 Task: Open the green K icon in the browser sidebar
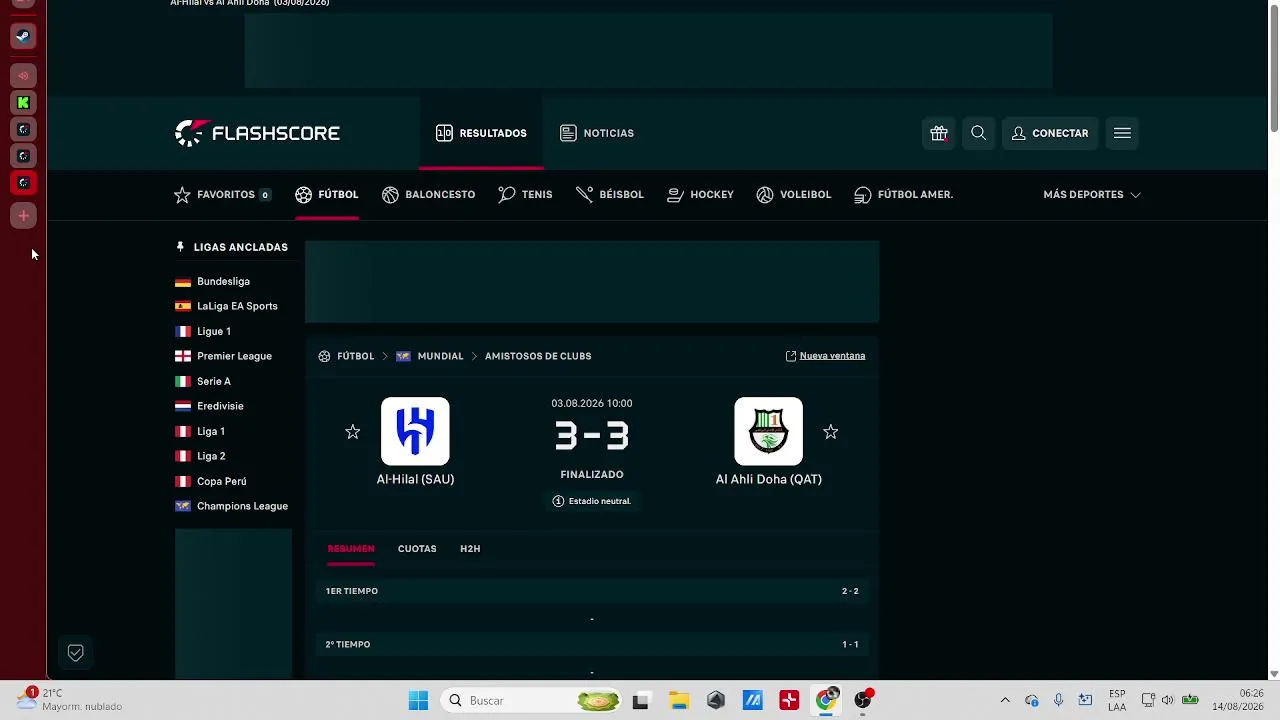(23, 102)
